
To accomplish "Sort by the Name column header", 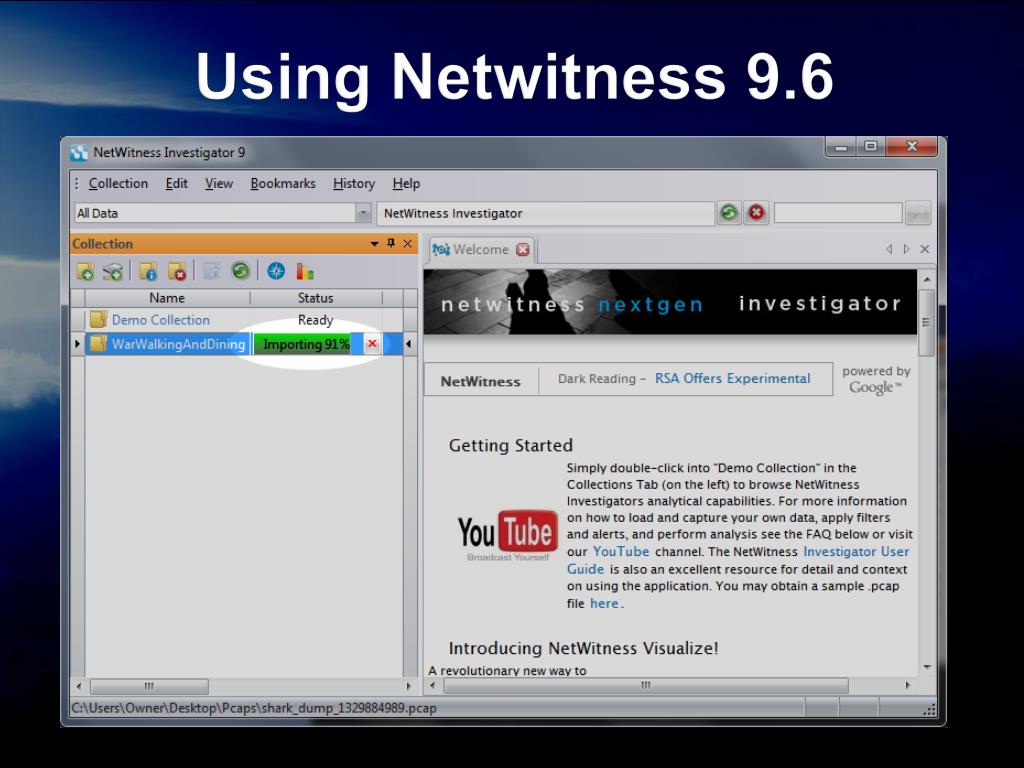I will pyautogui.click(x=167, y=298).
